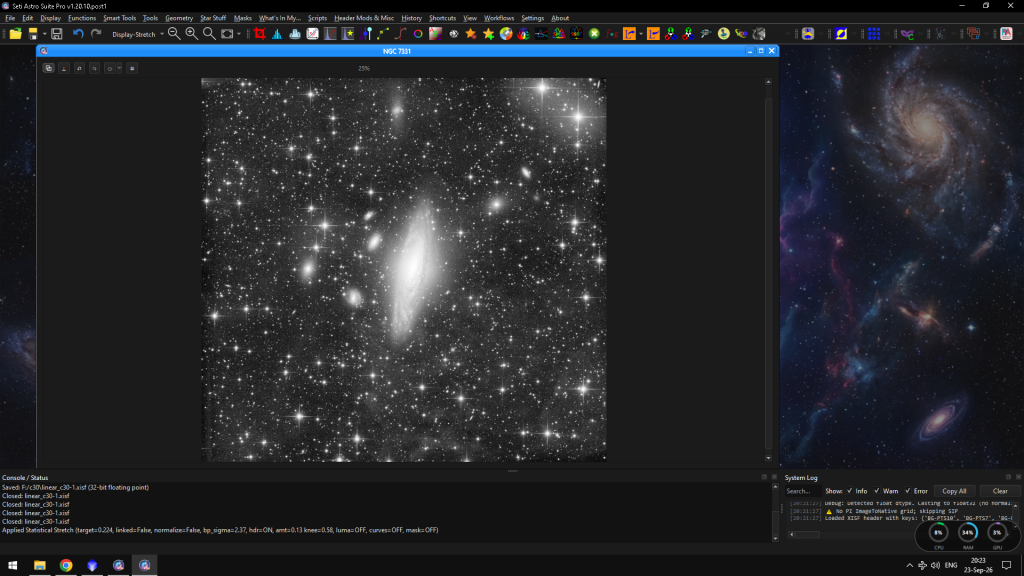Open dropdown arrow beside blue-yellow save icon
This screenshot has width=1024, height=576.
pos(44,34)
